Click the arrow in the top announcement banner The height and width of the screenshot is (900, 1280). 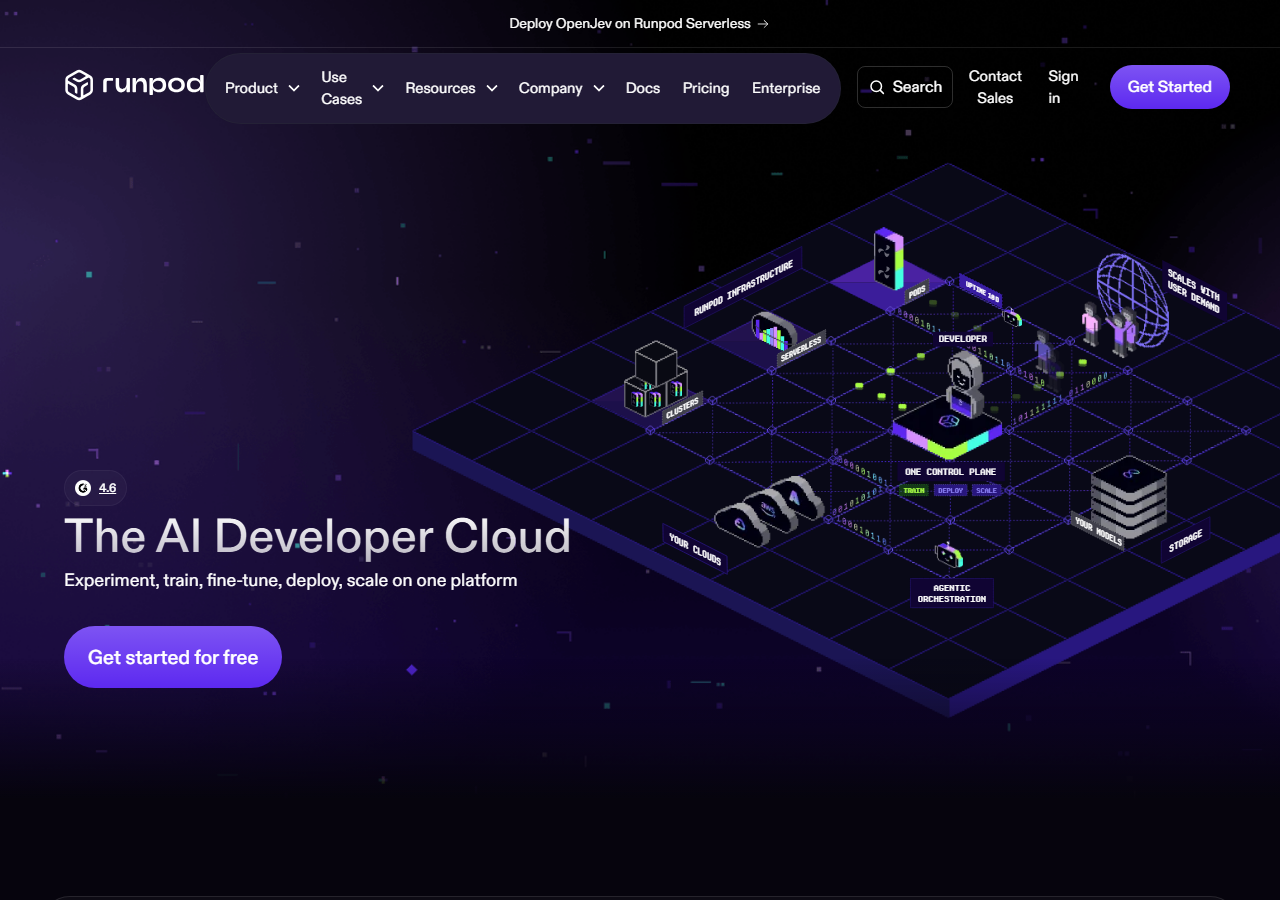click(763, 23)
